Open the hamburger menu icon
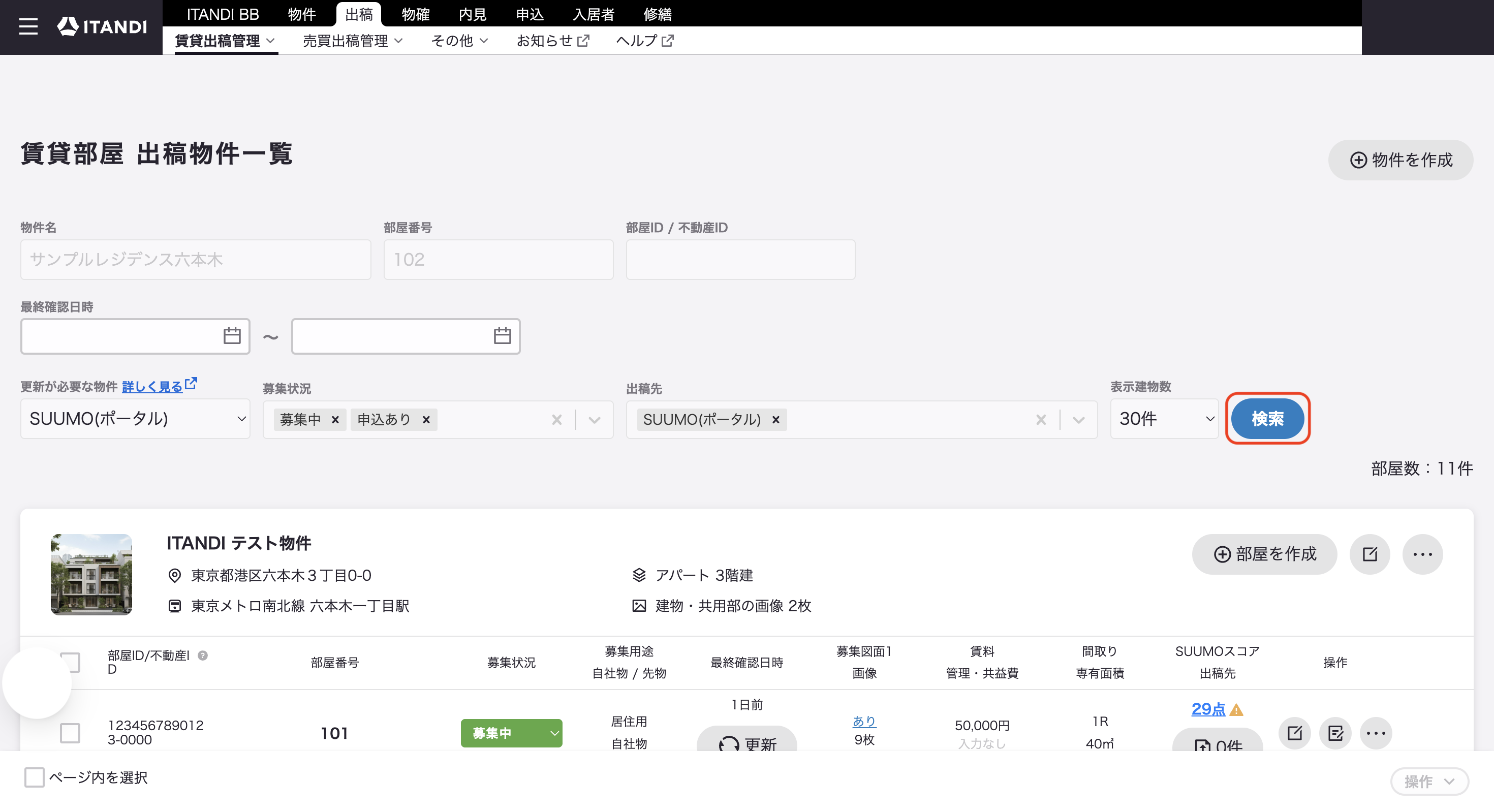Viewport: 1494px width, 812px height. (x=28, y=27)
